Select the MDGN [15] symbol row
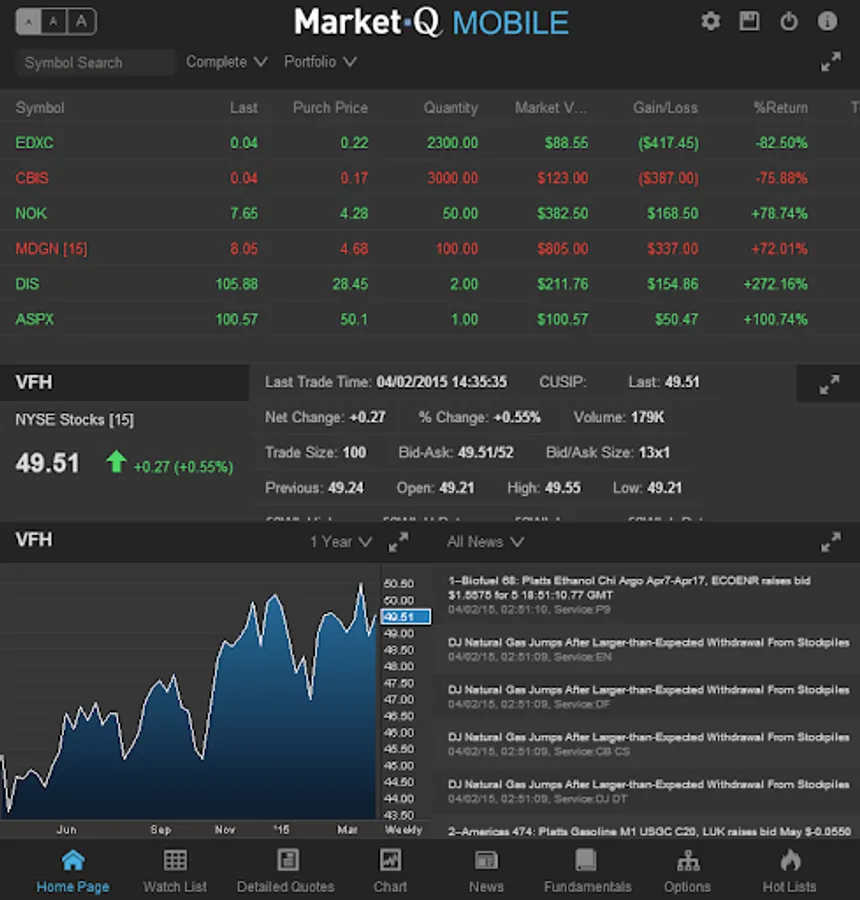Image resolution: width=860 pixels, height=900 pixels. click(x=430, y=249)
